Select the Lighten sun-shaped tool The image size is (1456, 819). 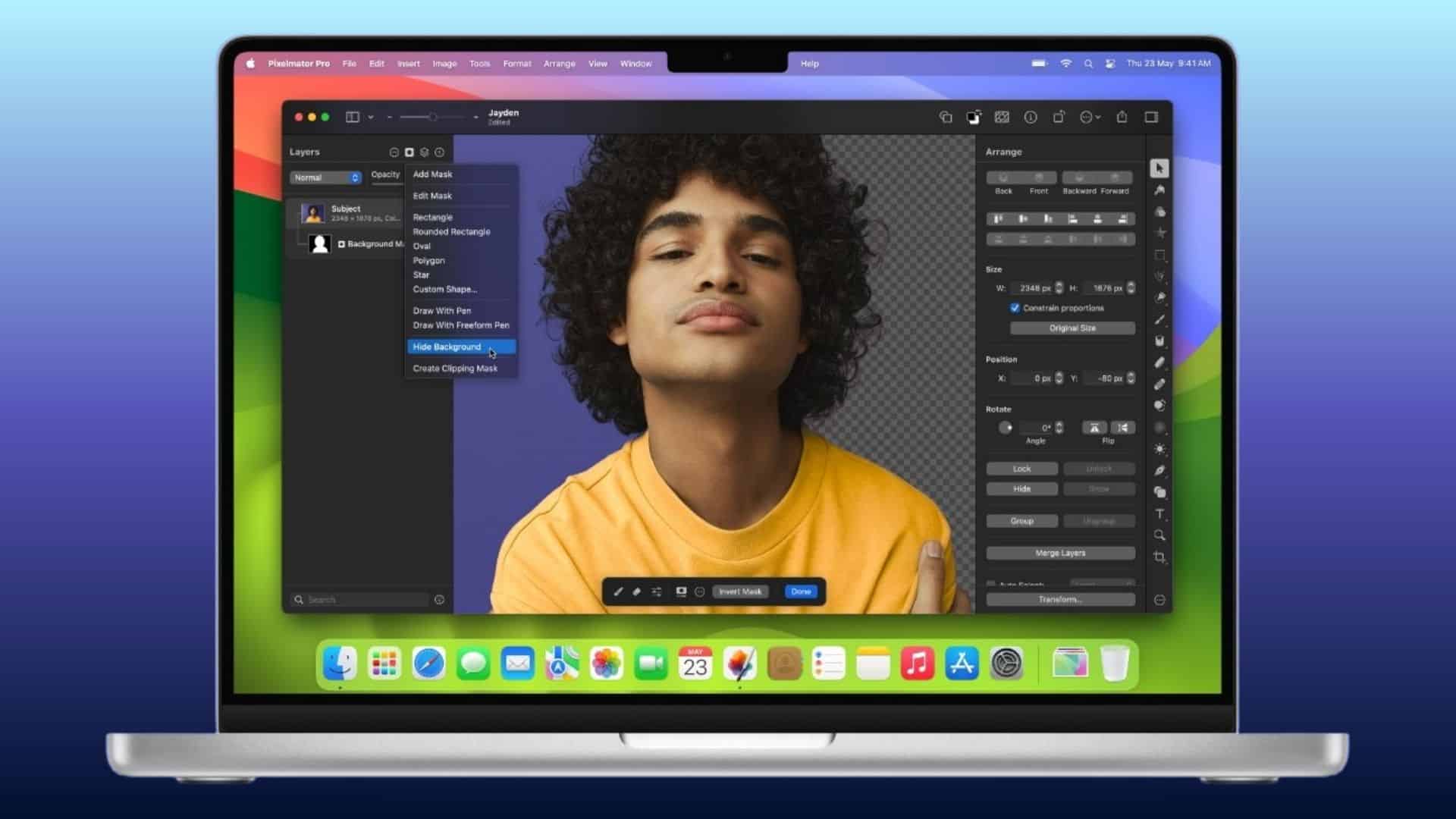(x=1159, y=449)
